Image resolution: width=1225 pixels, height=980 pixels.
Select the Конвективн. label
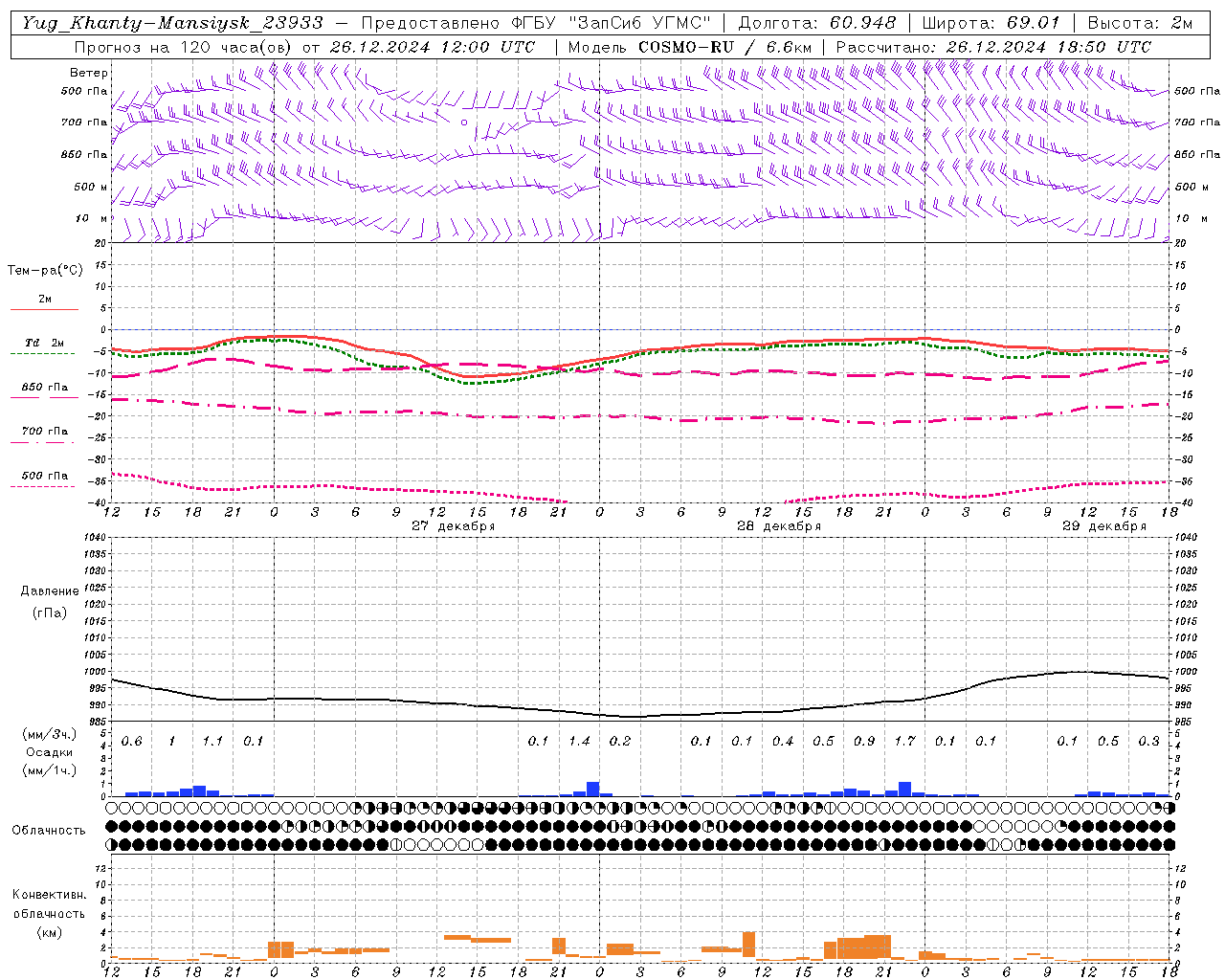tap(49, 895)
